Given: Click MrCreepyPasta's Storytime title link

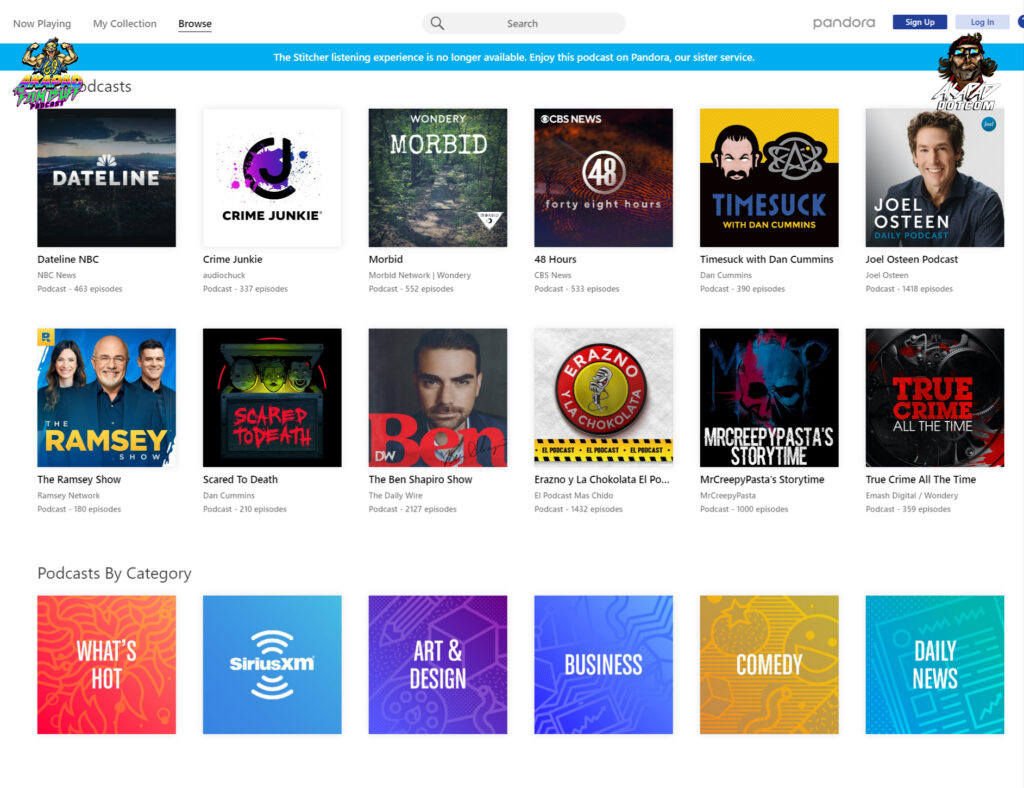Looking at the screenshot, I should [x=762, y=479].
